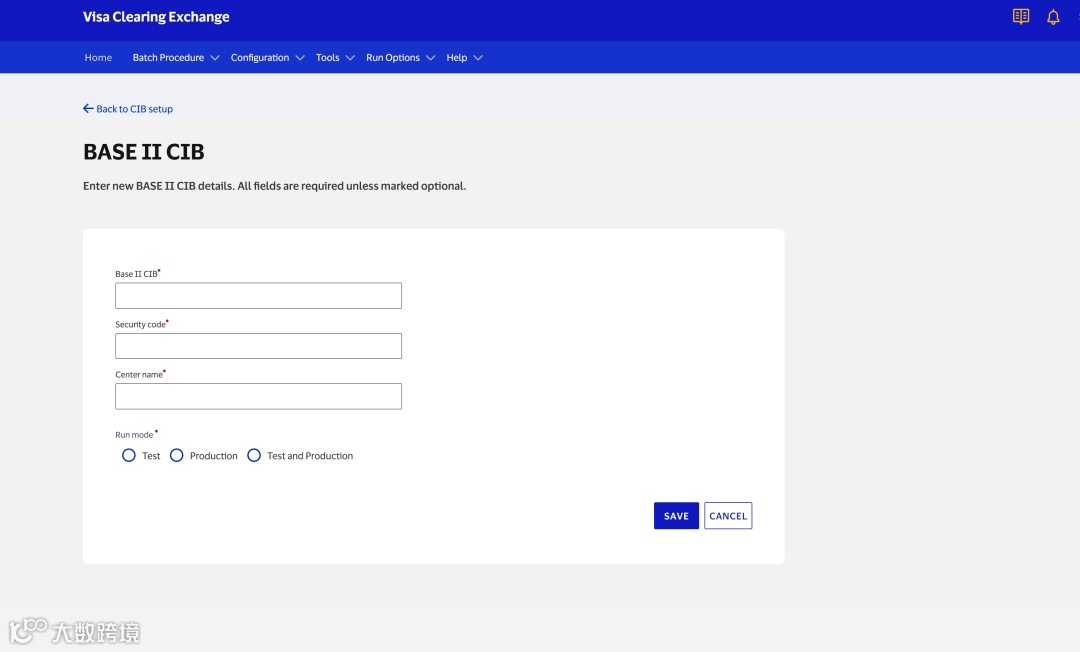Open the documentation book icon
The height and width of the screenshot is (652, 1080).
point(1021,17)
